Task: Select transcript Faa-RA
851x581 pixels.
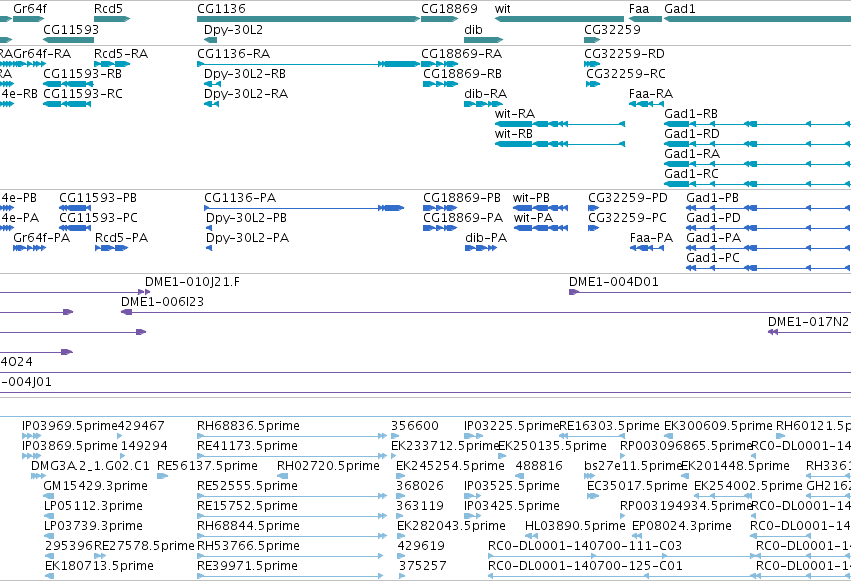Action: point(651,94)
